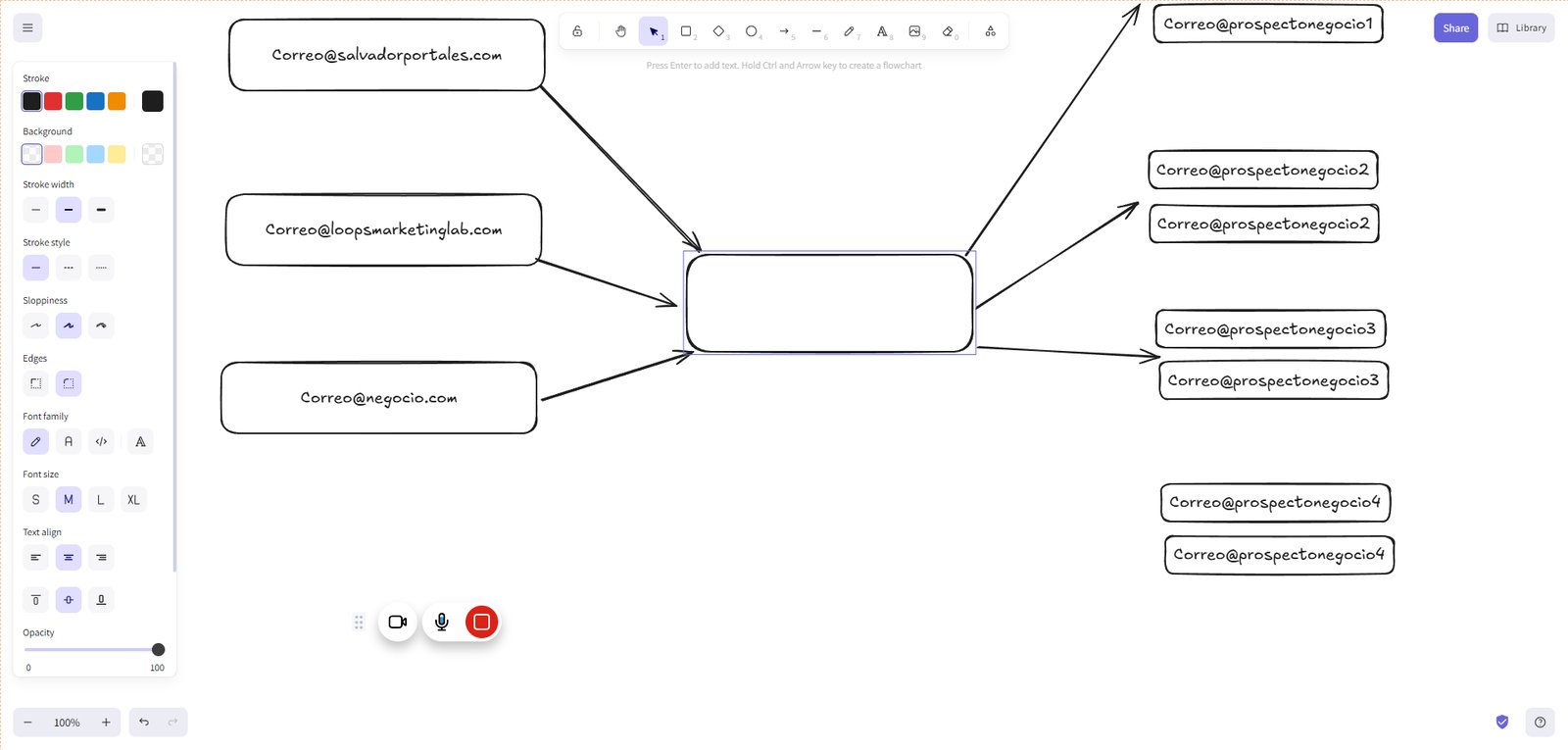Reset zoom via 100% label
This screenshot has height=750, width=1568.
[x=67, y=723]
